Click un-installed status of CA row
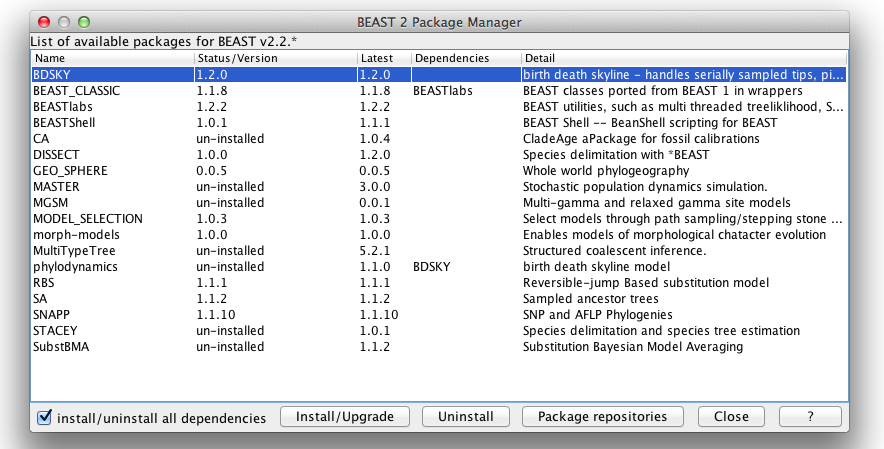 tap(230, 139)
